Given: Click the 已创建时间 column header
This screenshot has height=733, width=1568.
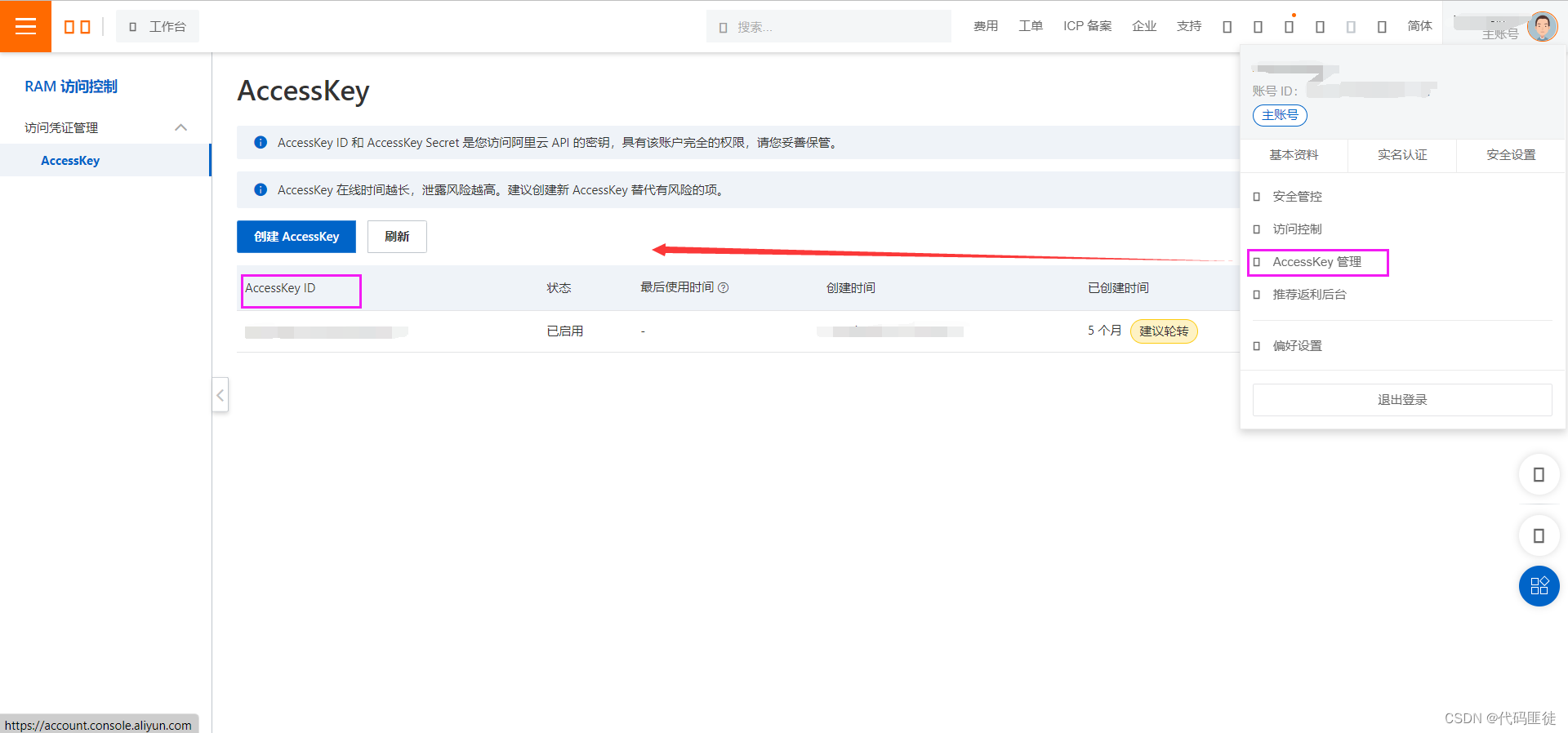Looking at the screenshot, I should coord(1118,288).
